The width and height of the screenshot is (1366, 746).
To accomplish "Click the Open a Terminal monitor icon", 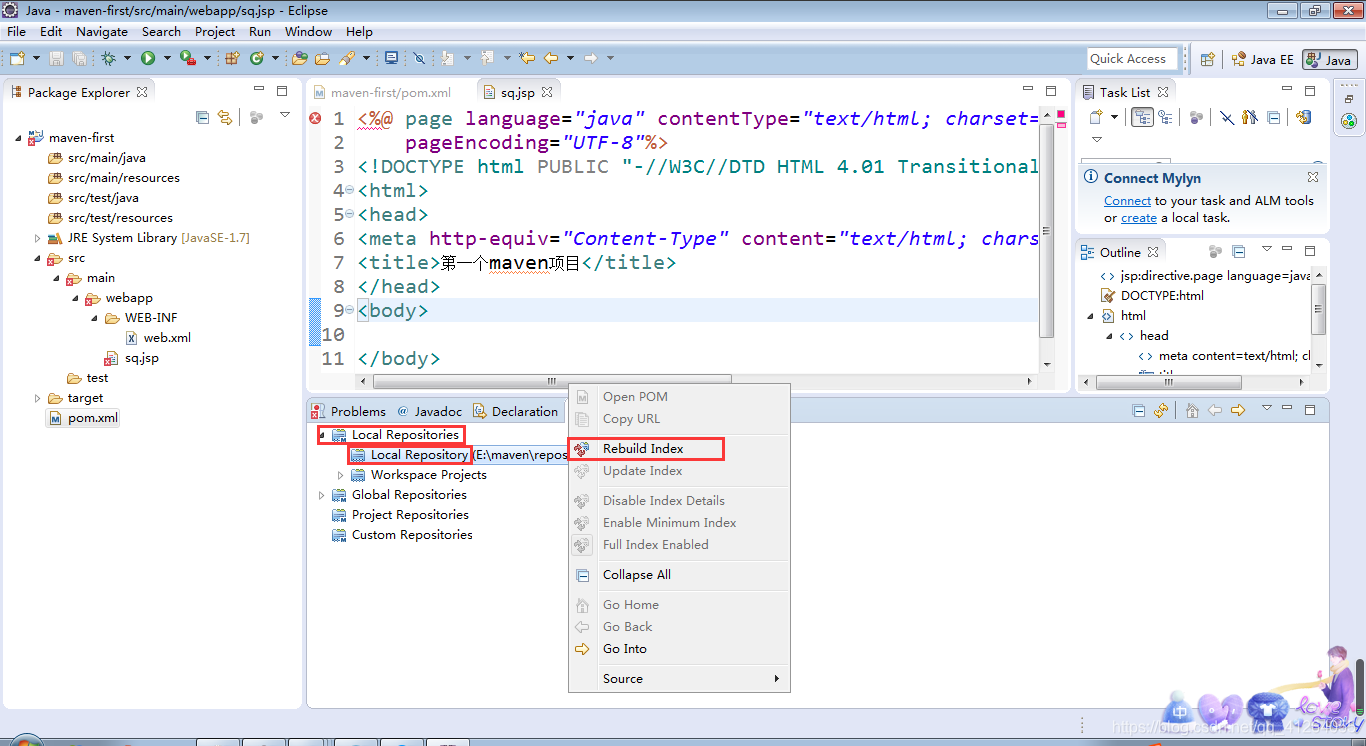I will point(391,58).
